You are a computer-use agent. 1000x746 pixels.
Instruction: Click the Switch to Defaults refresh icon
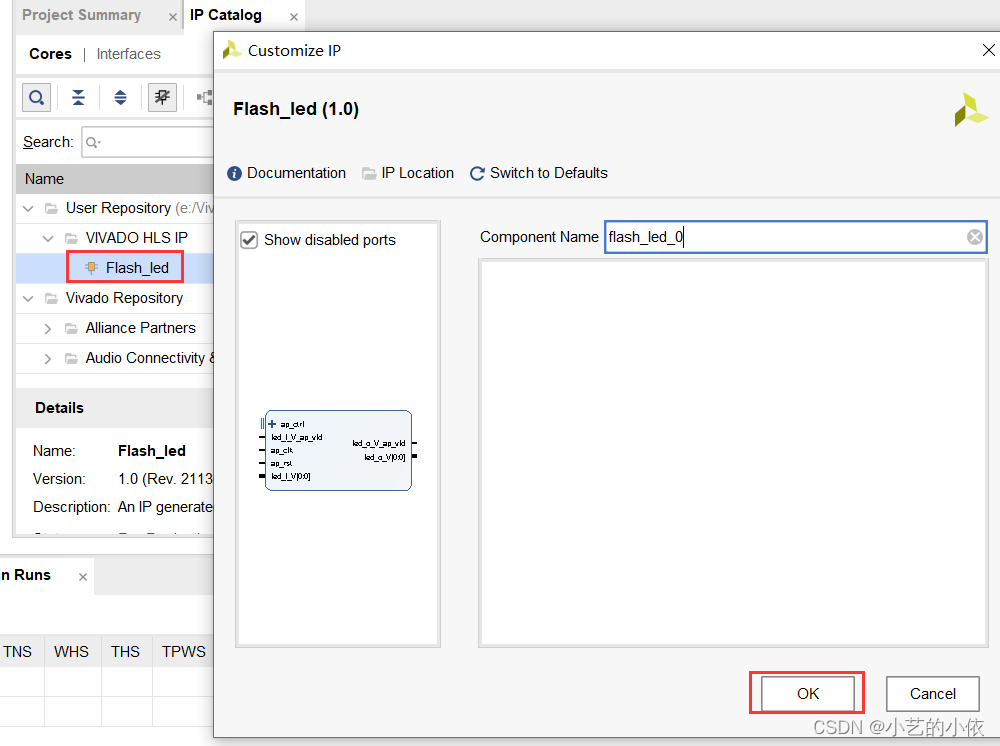tap(477, 173)
